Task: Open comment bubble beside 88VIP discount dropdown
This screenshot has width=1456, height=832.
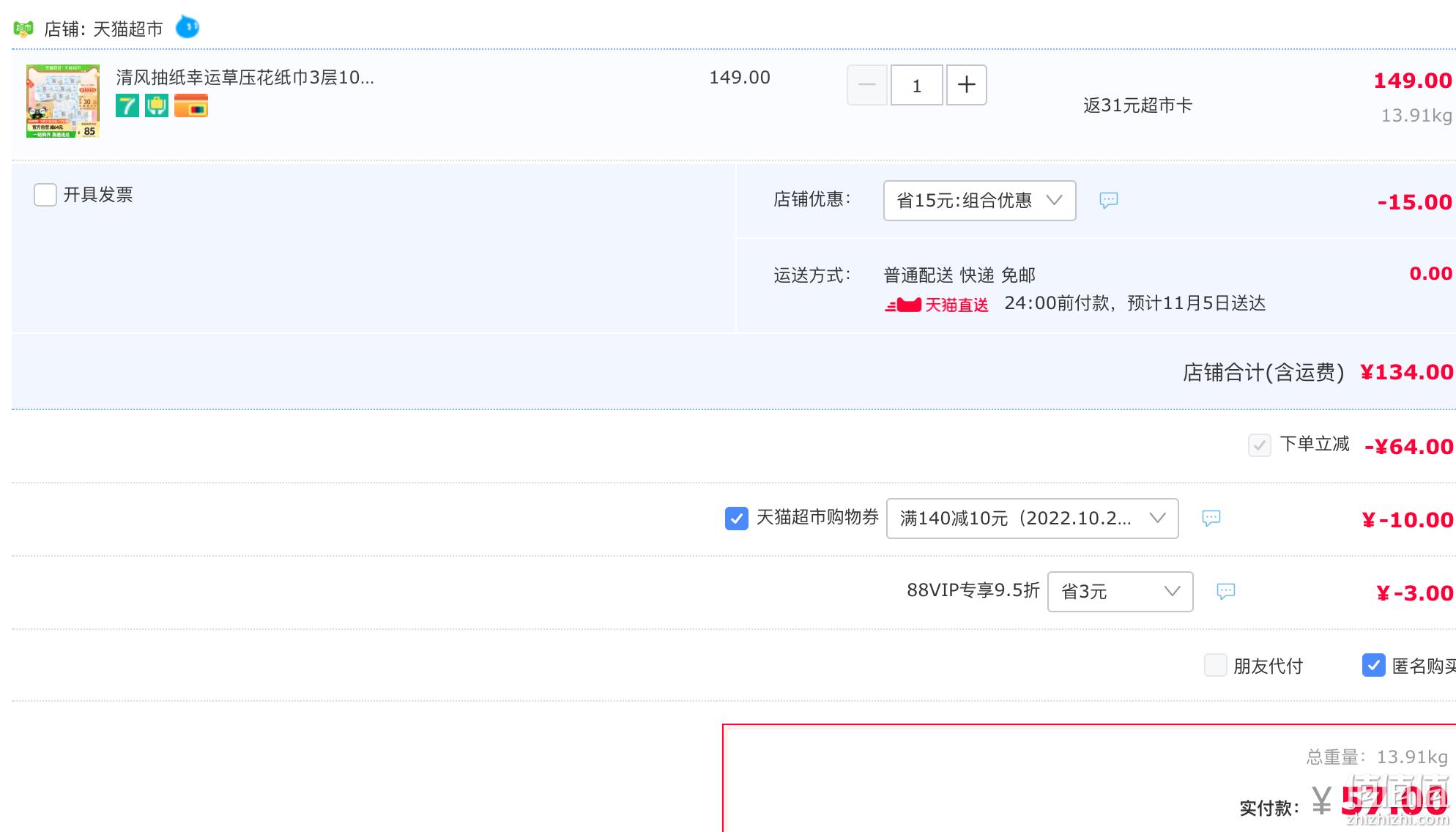Action: [1226, 591]
